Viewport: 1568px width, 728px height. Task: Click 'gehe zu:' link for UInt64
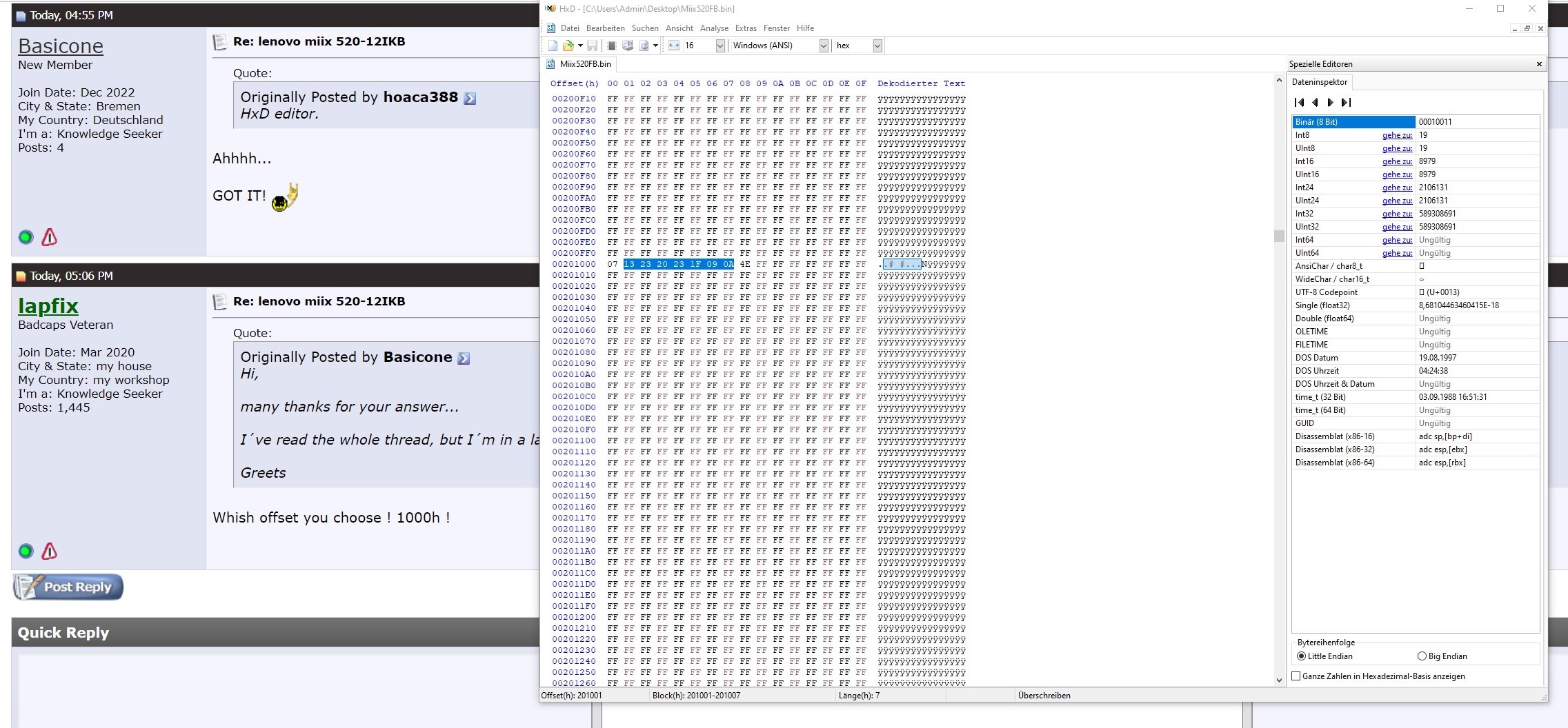pyautogui.click(x=1397, y=253)
